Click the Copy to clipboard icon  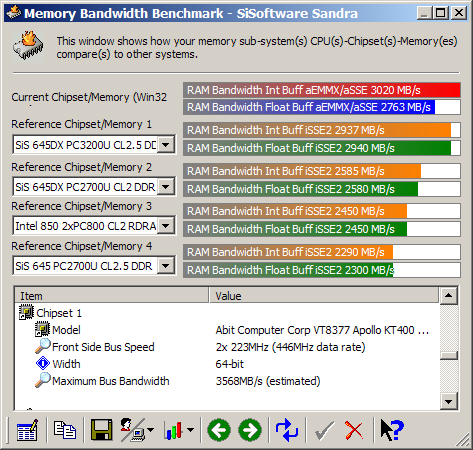coord(65,430)
